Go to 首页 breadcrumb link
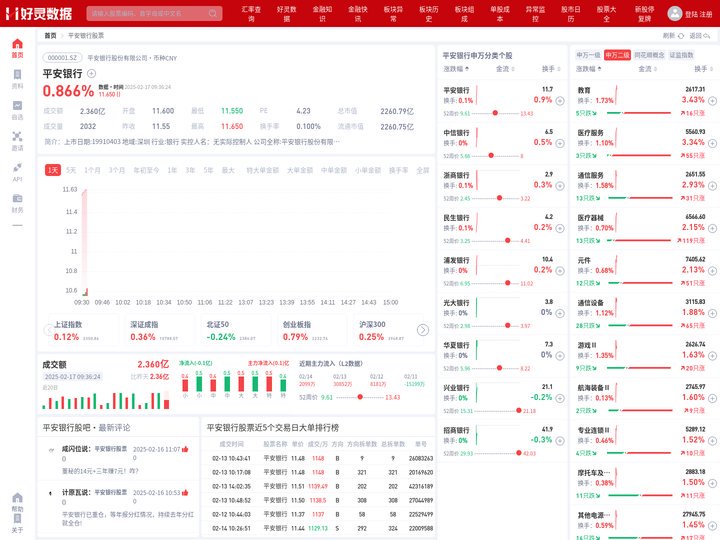720x540 pixels. pyautogui.click(x=51, y=35)
